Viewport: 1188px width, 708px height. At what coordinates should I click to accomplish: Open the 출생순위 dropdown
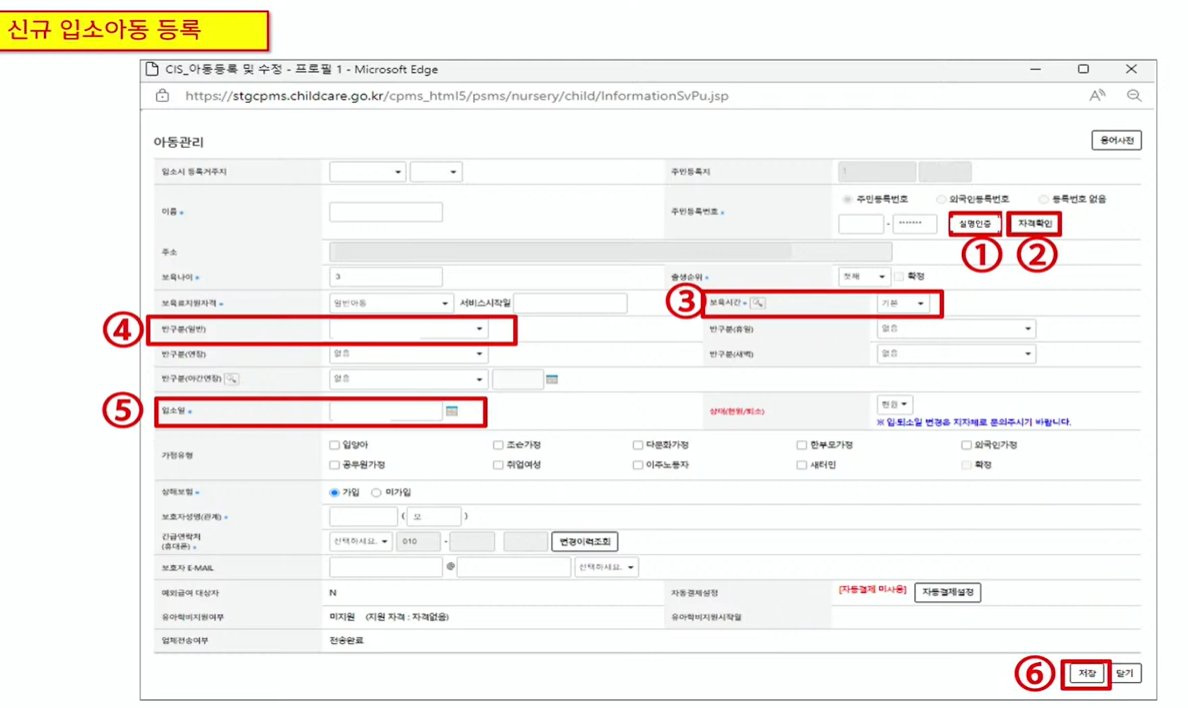point(864,277)
